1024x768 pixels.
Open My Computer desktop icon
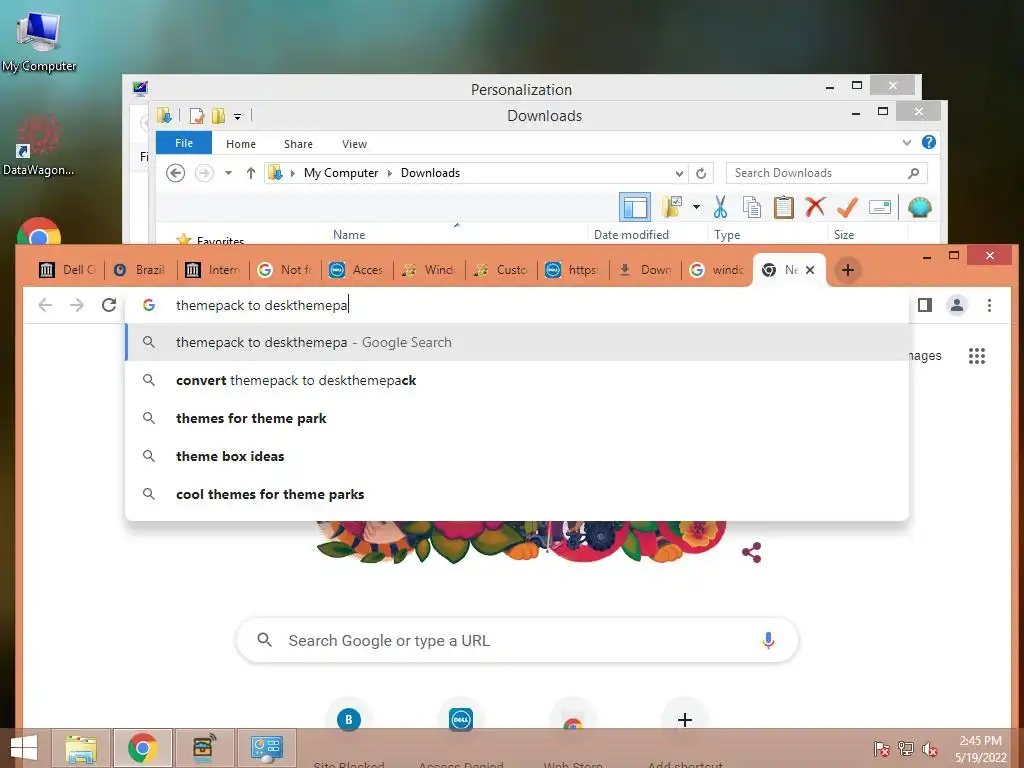[x=39, y=40]
